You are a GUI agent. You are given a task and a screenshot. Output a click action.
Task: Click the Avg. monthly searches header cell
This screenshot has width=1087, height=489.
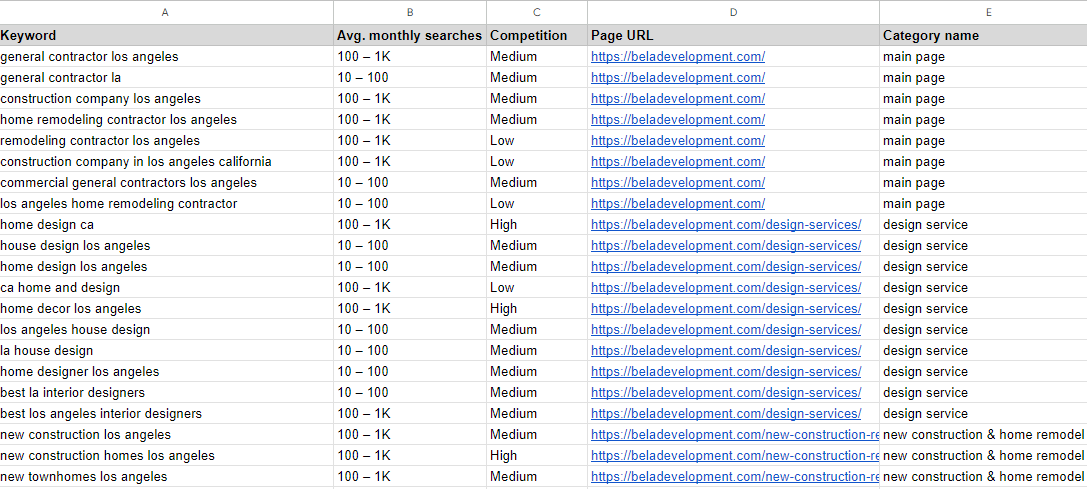pos(410,35)
